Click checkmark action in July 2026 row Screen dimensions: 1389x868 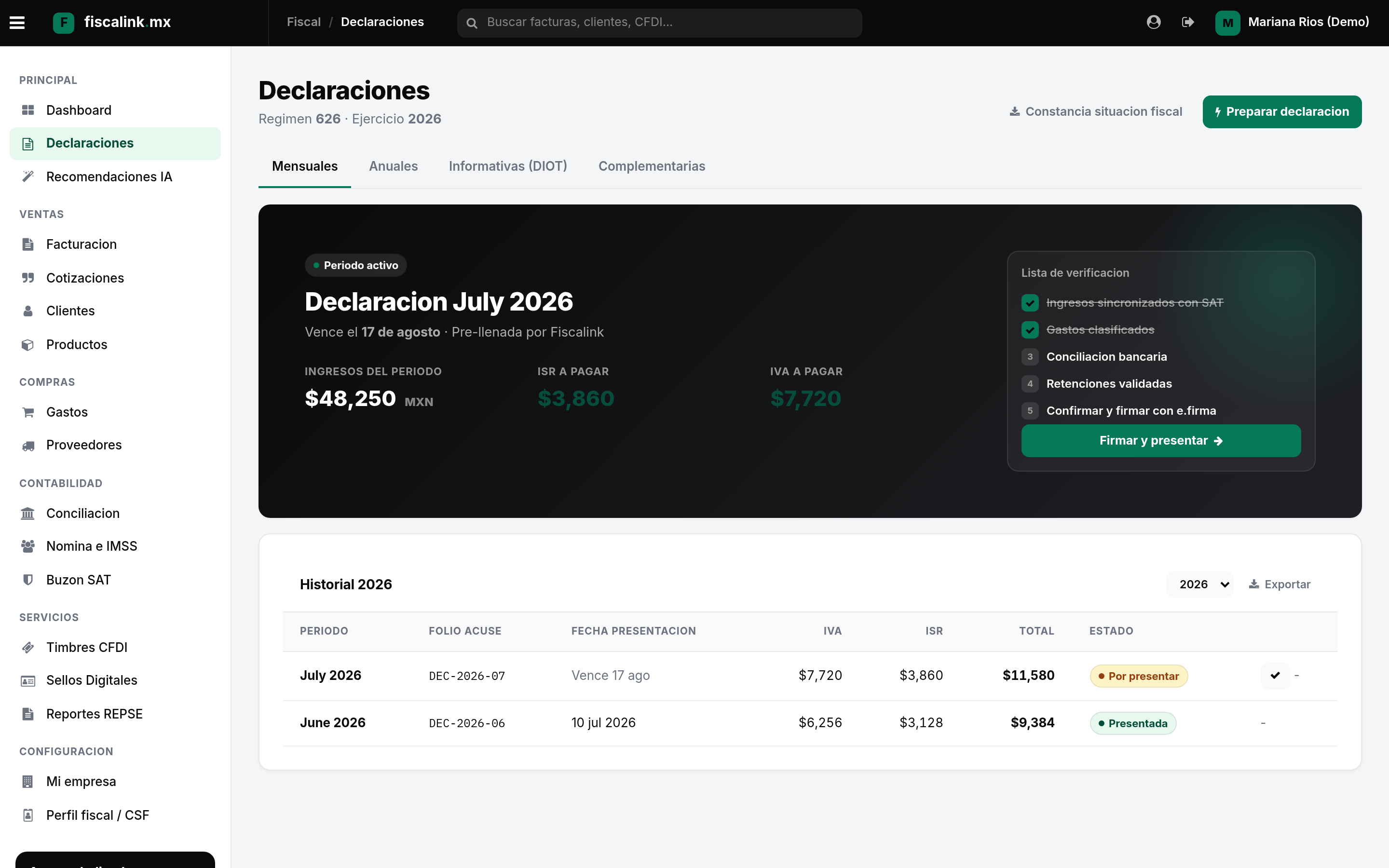point(1275,676)
